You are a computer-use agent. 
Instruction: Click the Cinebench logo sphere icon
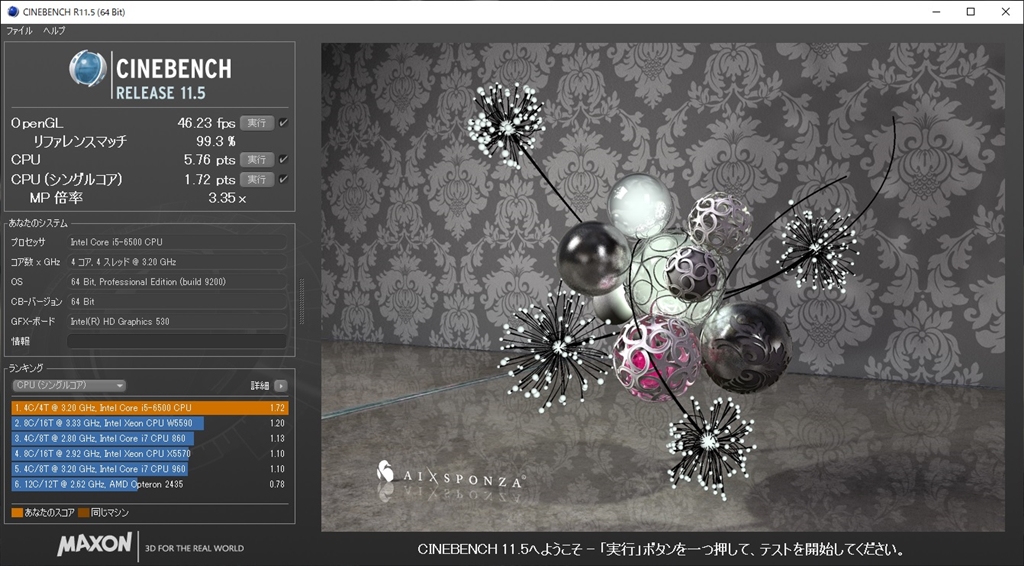point(88,69)
